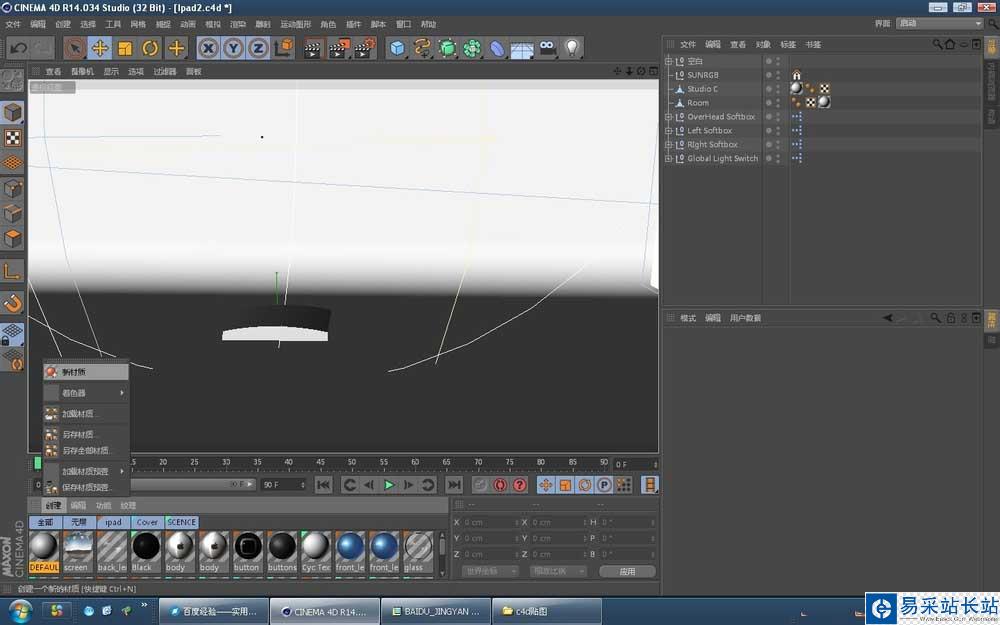This screenshot has height=625, width=1000.
Task: Add a cube primitive object
Action: pos(398,48)
